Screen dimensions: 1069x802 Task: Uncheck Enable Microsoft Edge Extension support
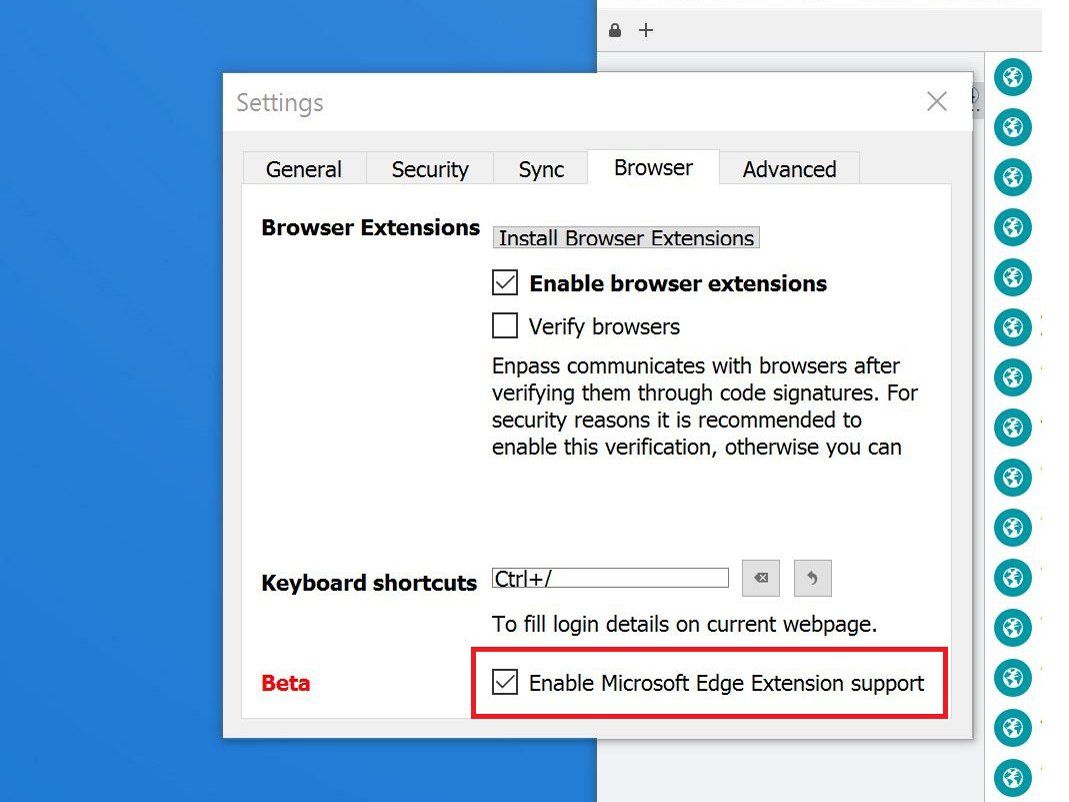504,683
